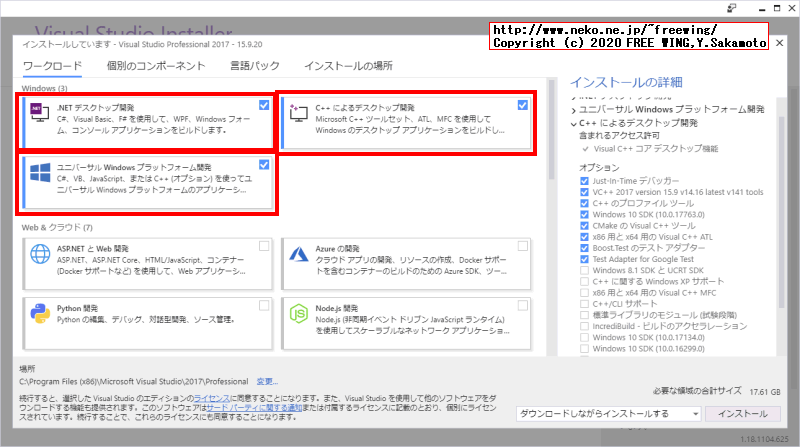
Task: Click the installation details panel scrollbar
Action: click(x=781, y=214)
